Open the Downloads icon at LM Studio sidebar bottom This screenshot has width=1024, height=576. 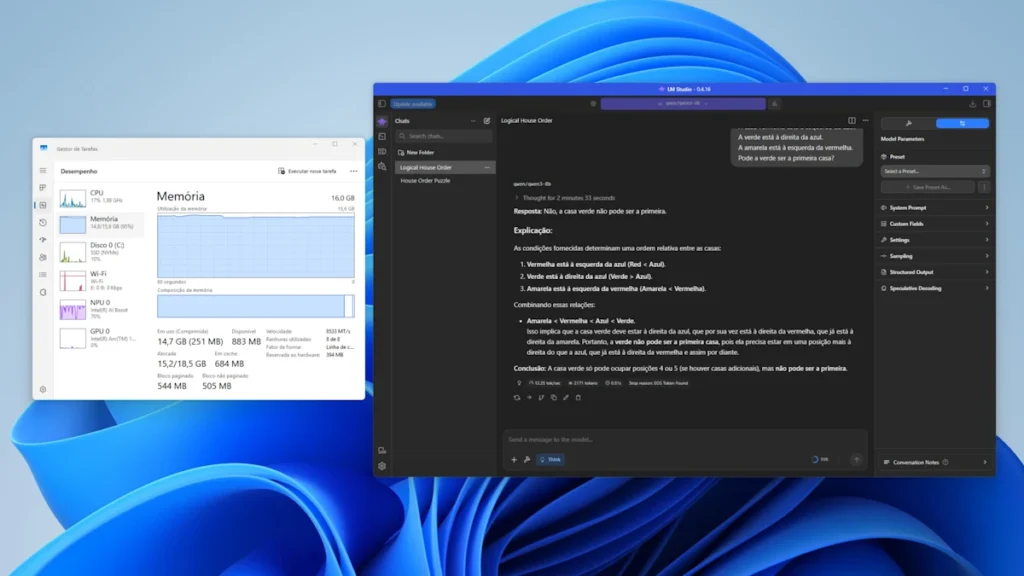click(x=382, y=451)
